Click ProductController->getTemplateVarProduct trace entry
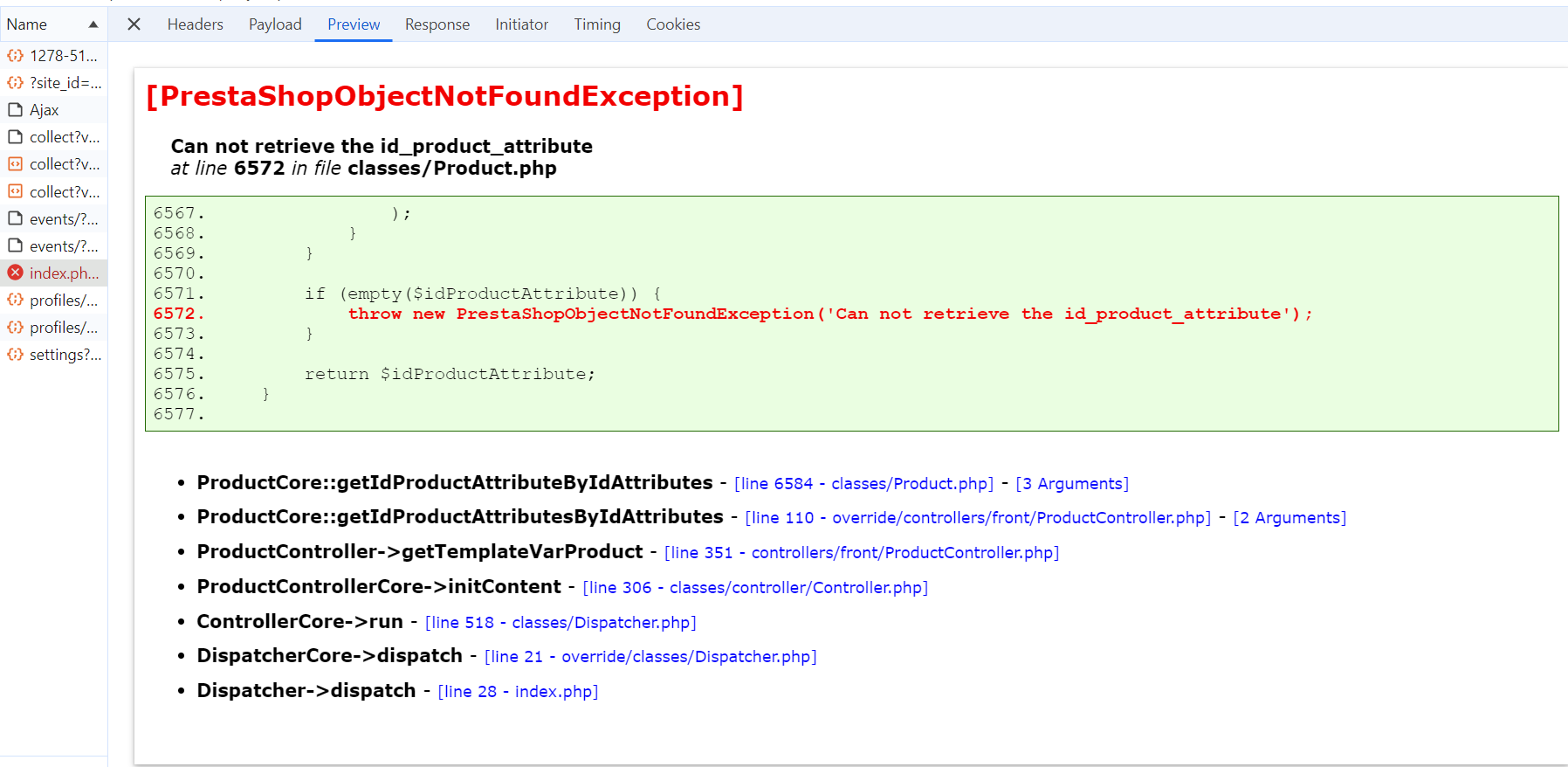1568x767 pixels. [420, 552]
